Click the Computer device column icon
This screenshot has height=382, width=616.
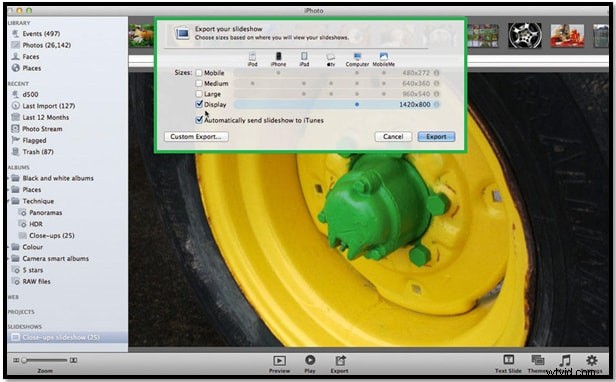pyautogui.click(x=357, y=56)
